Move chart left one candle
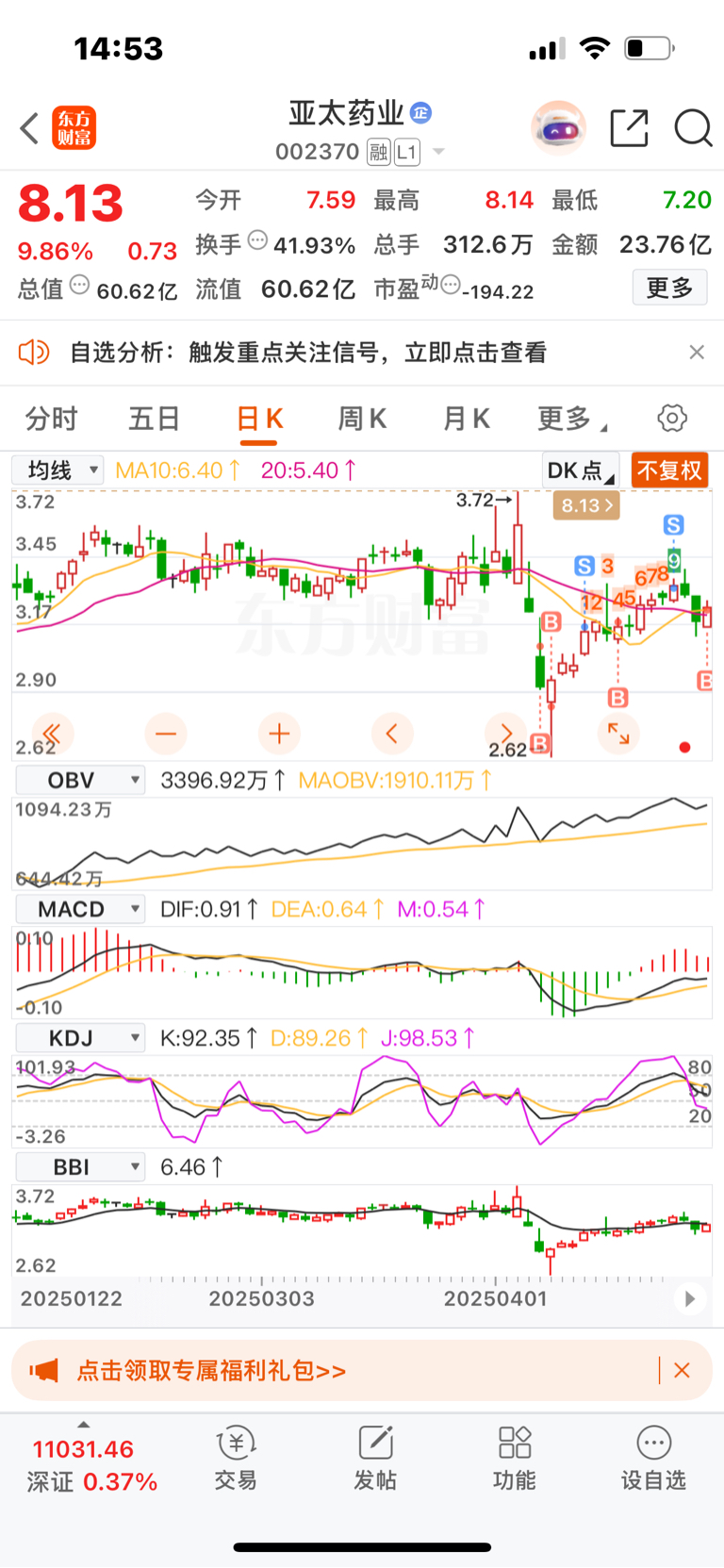The width and height of the screenshot is (724, 1568). tap(392, 734)
